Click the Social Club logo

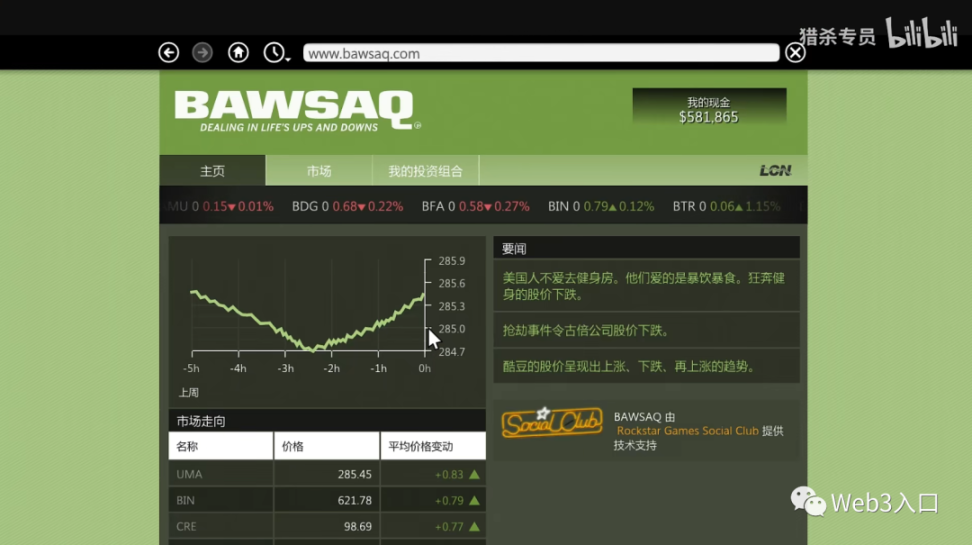[x=552, y=422]
